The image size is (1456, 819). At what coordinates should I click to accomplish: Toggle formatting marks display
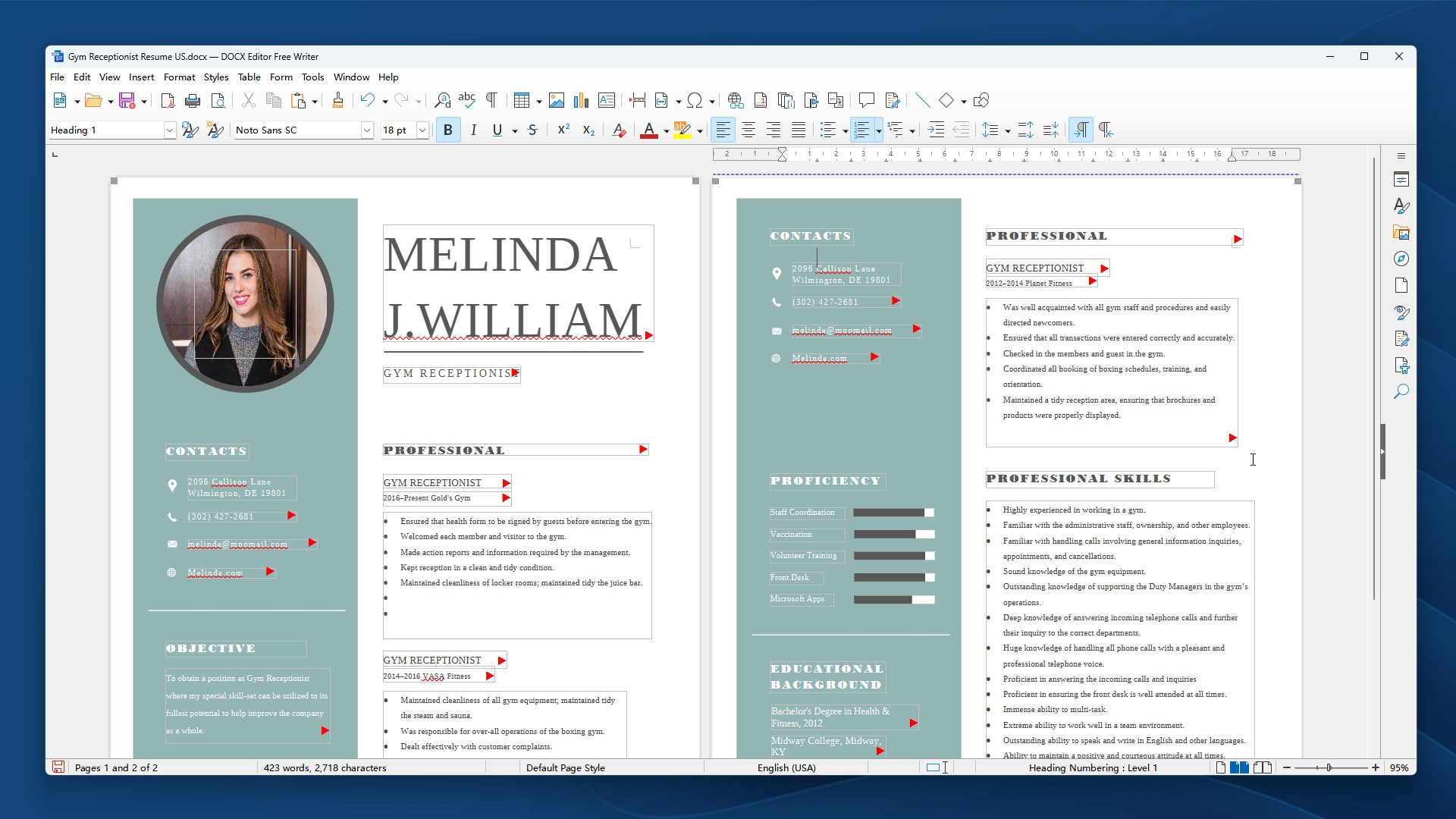(491, 100)
